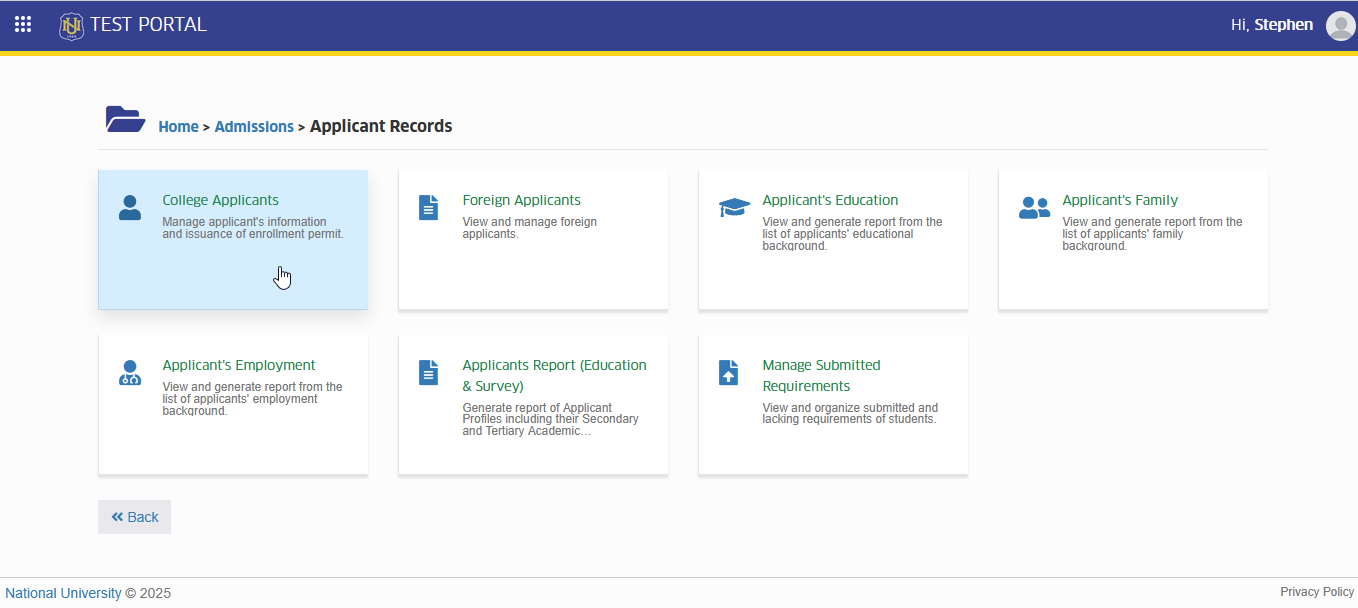This screenshot has height=608, width=1358.
Task: Click the document icon on Foreign Applicants
Action: [x=428, y=208]
